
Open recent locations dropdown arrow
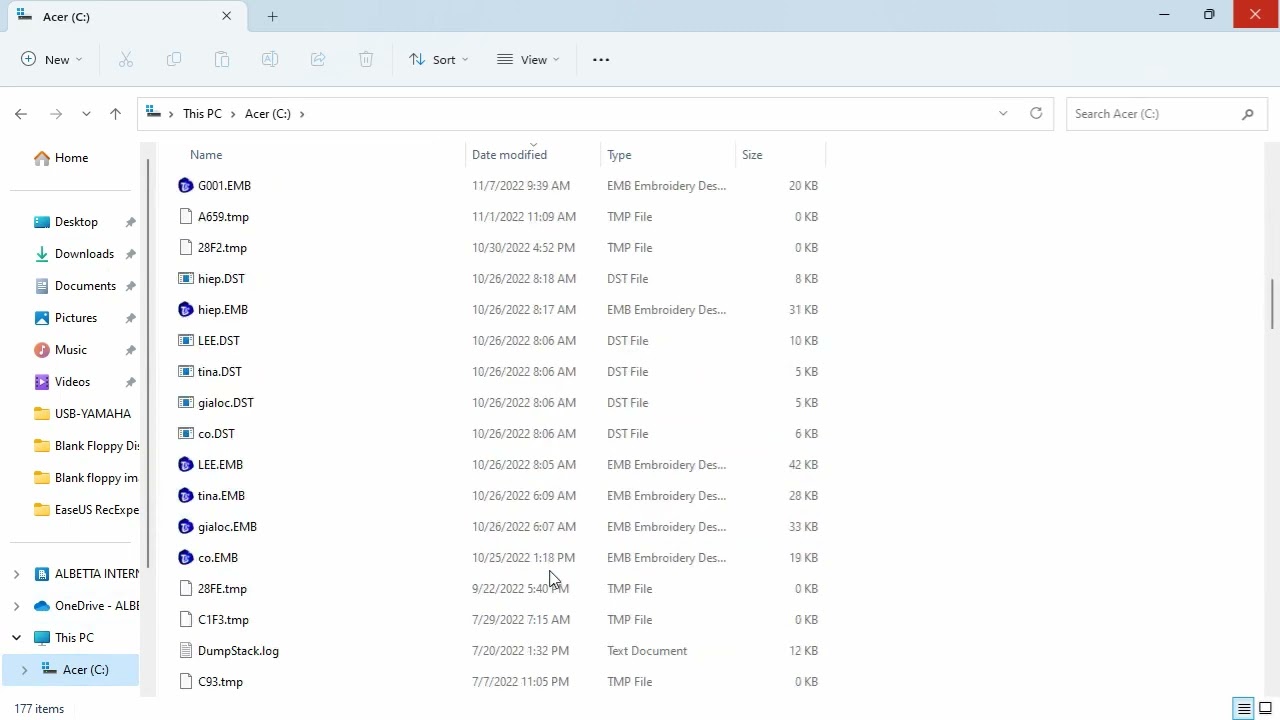pos(86,114)
